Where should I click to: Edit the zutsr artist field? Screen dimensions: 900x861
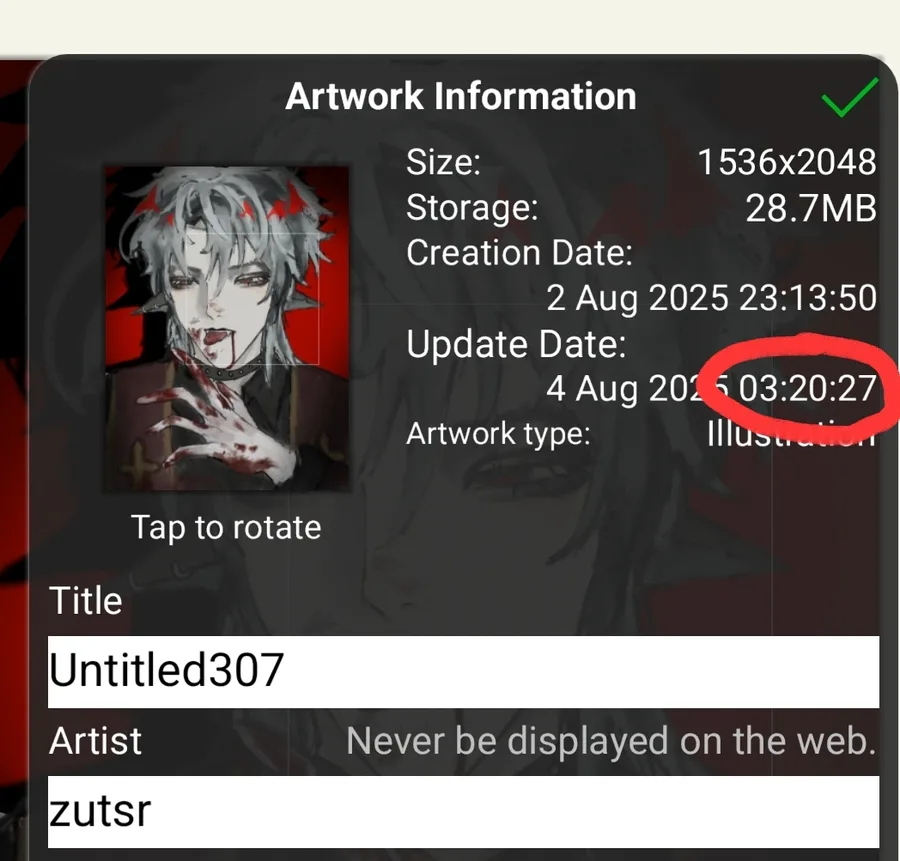click(x=463, y=811)
